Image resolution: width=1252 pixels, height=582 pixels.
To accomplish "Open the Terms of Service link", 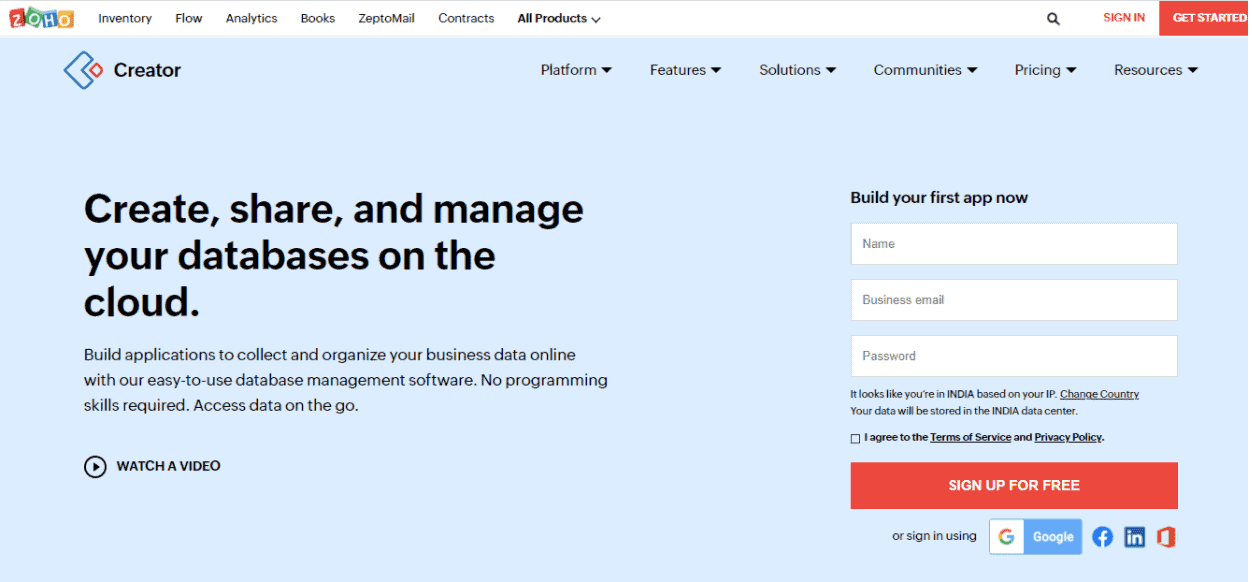I will (970, 437).
